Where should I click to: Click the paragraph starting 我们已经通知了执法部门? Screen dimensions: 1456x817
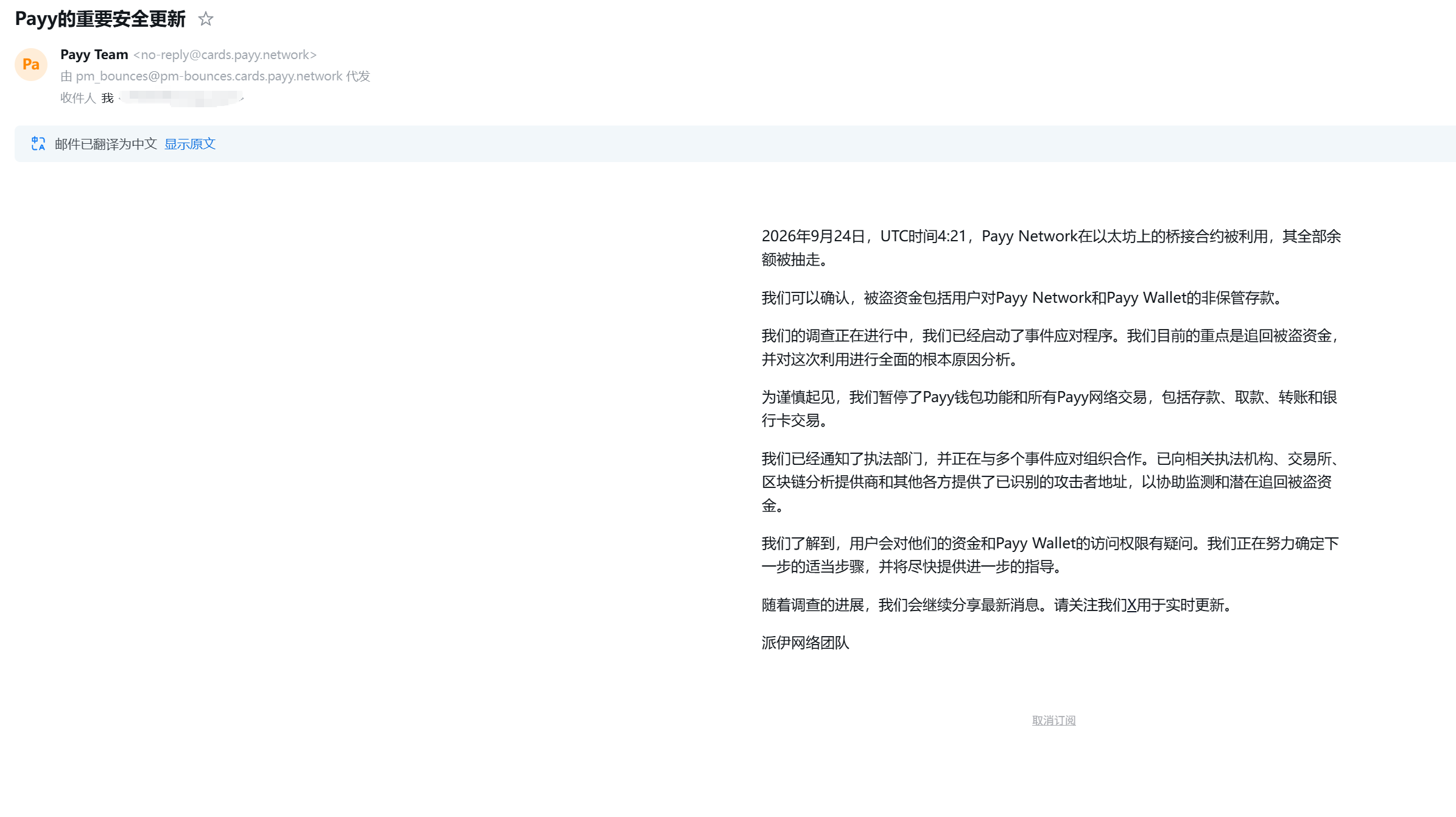click(x=1051, y=482)
